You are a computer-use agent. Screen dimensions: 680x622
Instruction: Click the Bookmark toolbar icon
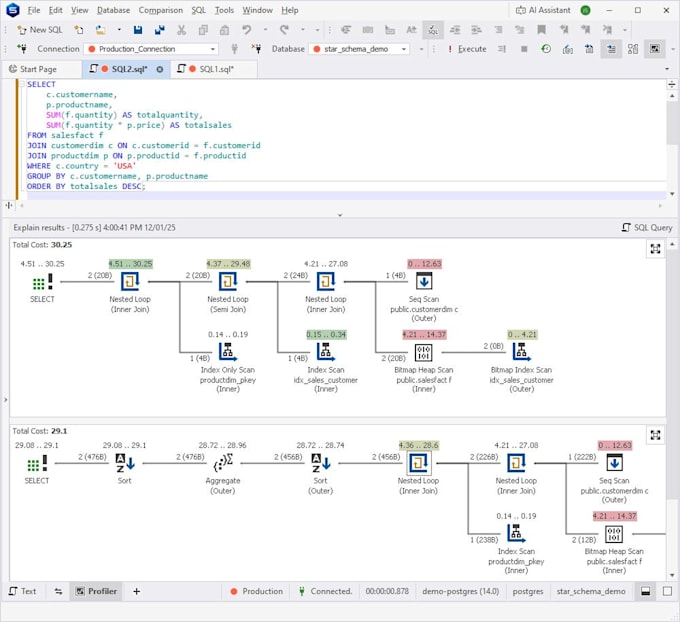click(x=541, y=30)
